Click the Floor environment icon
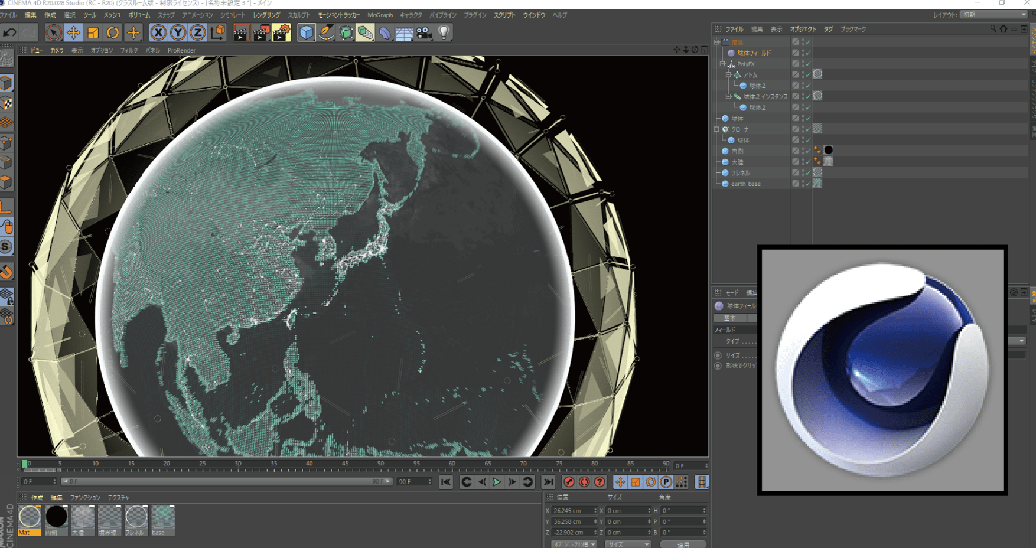This screenshot has height=548, width=1036. [404, 32]
